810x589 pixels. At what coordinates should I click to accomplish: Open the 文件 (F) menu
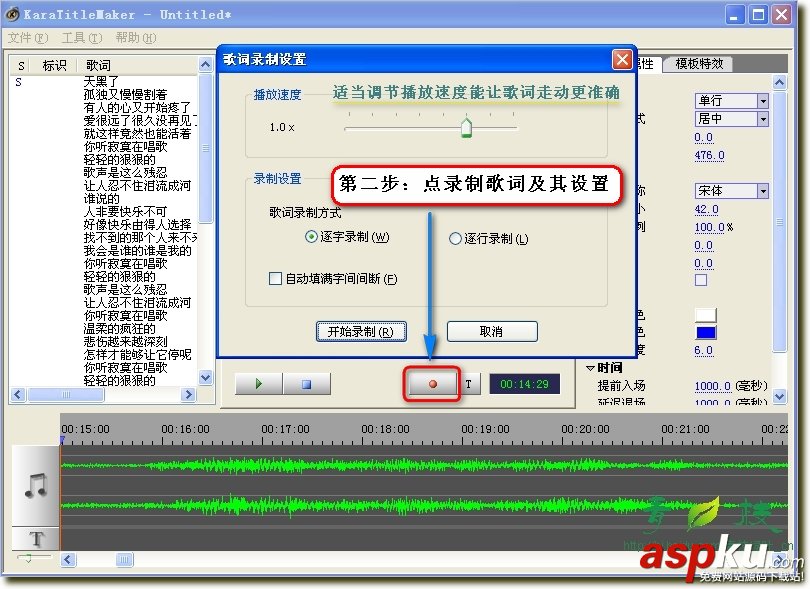[x=28, y=38]
